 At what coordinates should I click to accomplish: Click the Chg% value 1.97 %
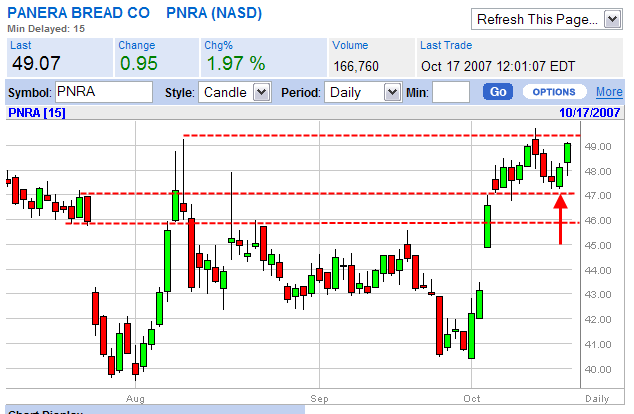236,63
